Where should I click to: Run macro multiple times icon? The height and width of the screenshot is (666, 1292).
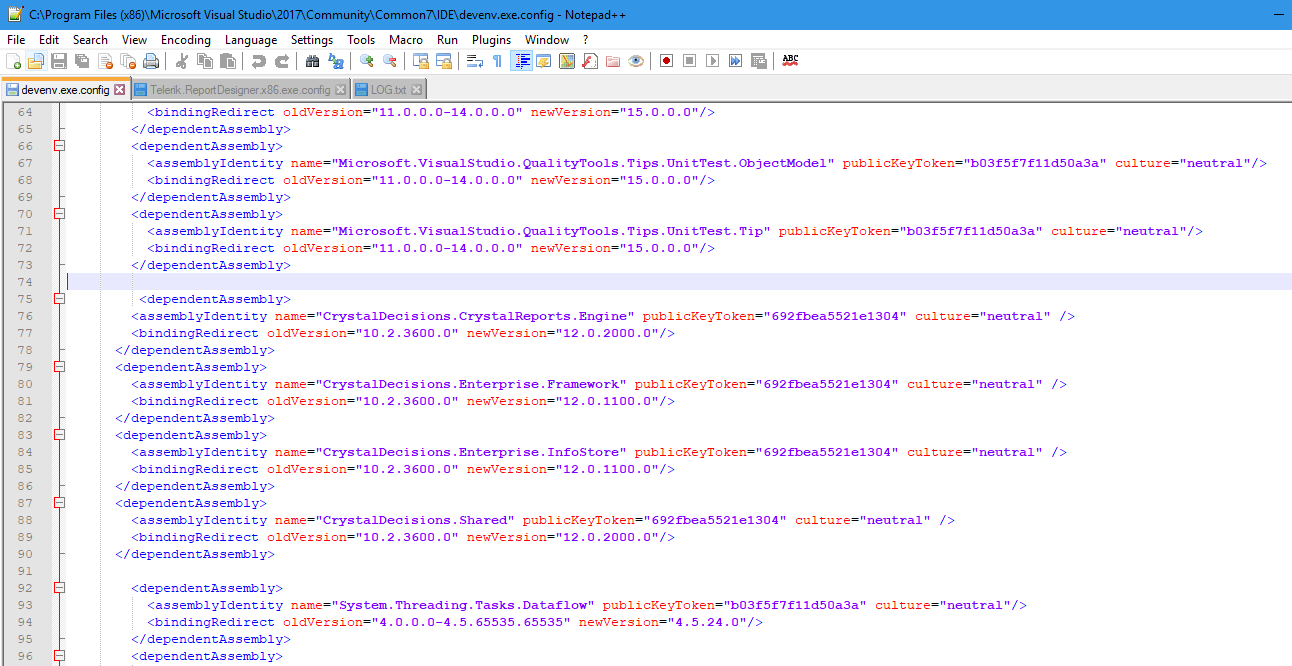[736, 61]
